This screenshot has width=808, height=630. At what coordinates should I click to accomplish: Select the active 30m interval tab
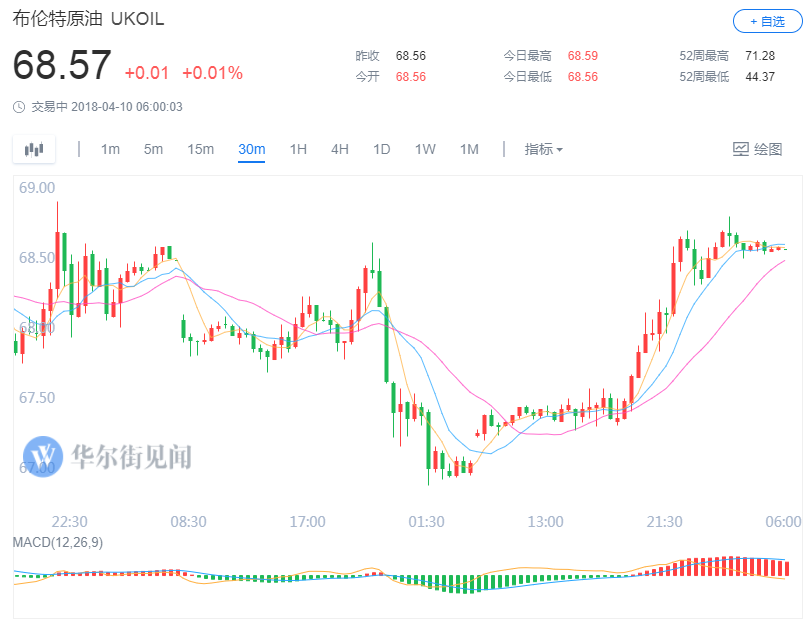251,149
